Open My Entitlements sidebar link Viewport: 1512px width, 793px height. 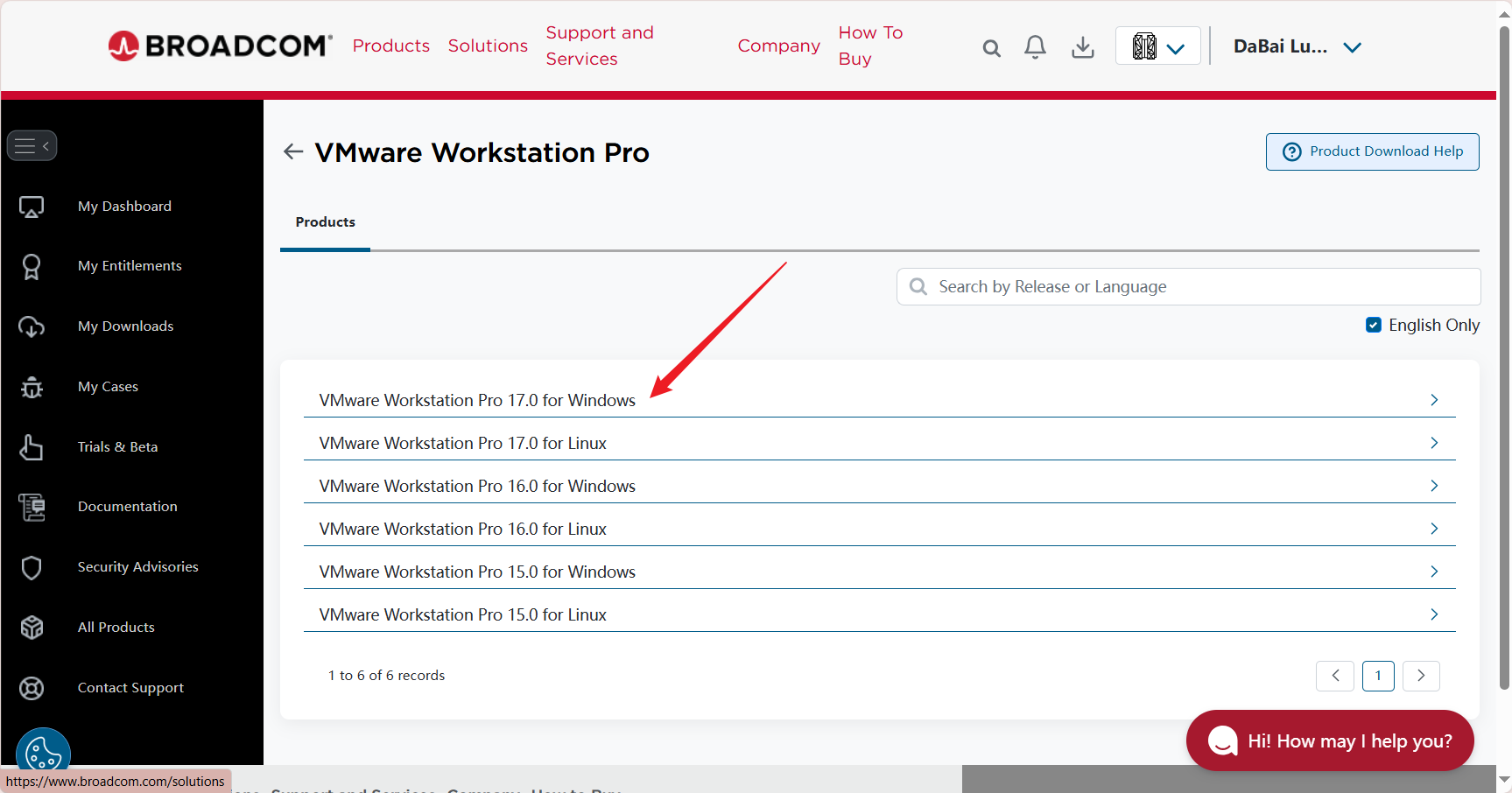click(x=130, y=266)
